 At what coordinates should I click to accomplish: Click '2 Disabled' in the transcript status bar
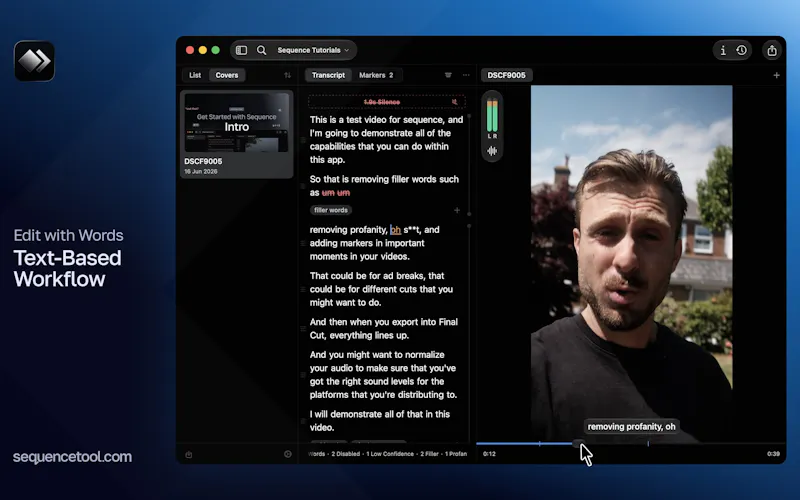click(345, 454)
